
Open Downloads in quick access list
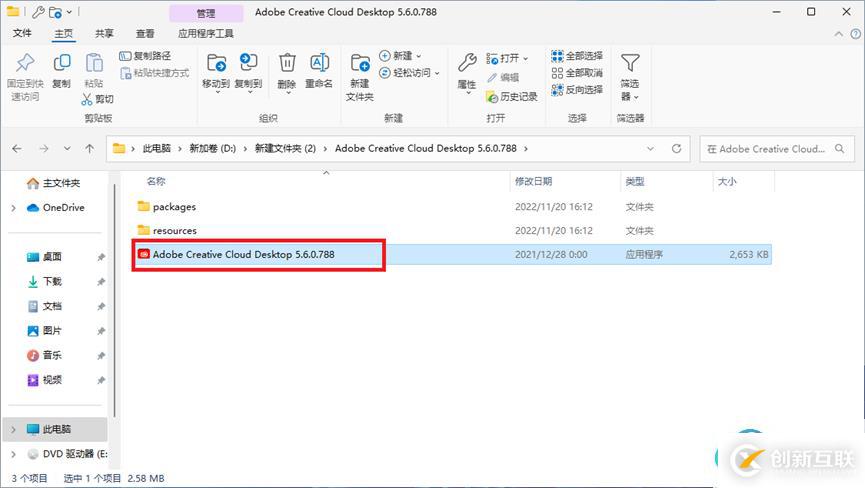click(x=45, y=282)
